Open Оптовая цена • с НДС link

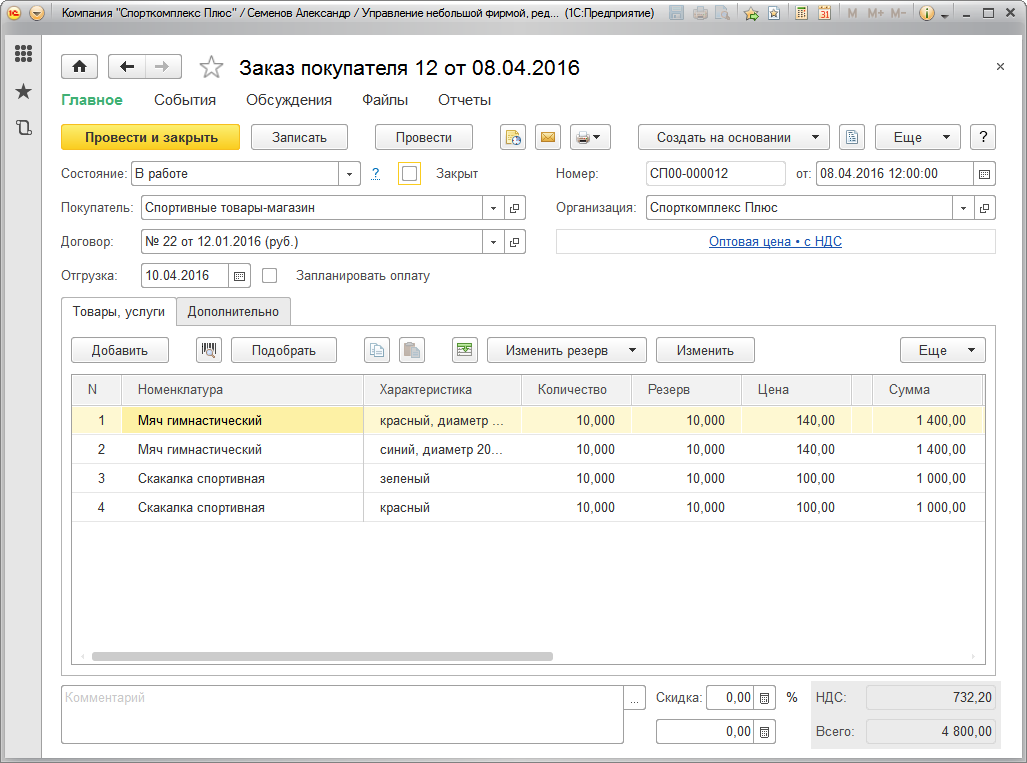pyautogui.click(x=775, y=242)
